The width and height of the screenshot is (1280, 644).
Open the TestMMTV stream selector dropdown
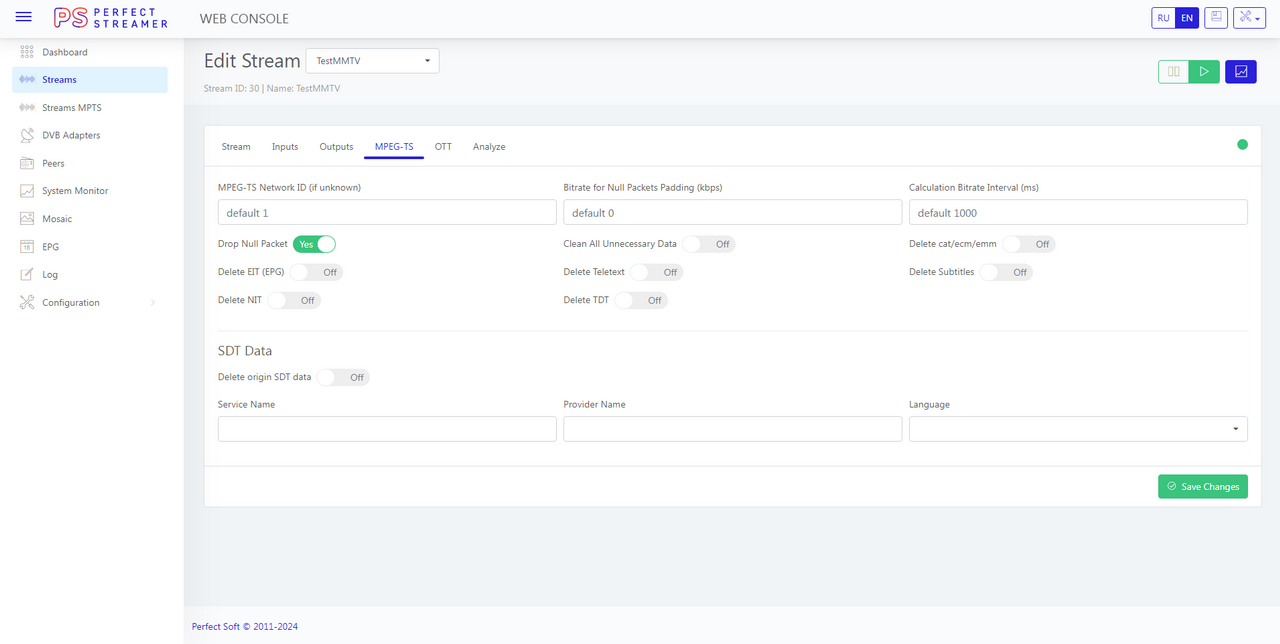pos(372,61)
